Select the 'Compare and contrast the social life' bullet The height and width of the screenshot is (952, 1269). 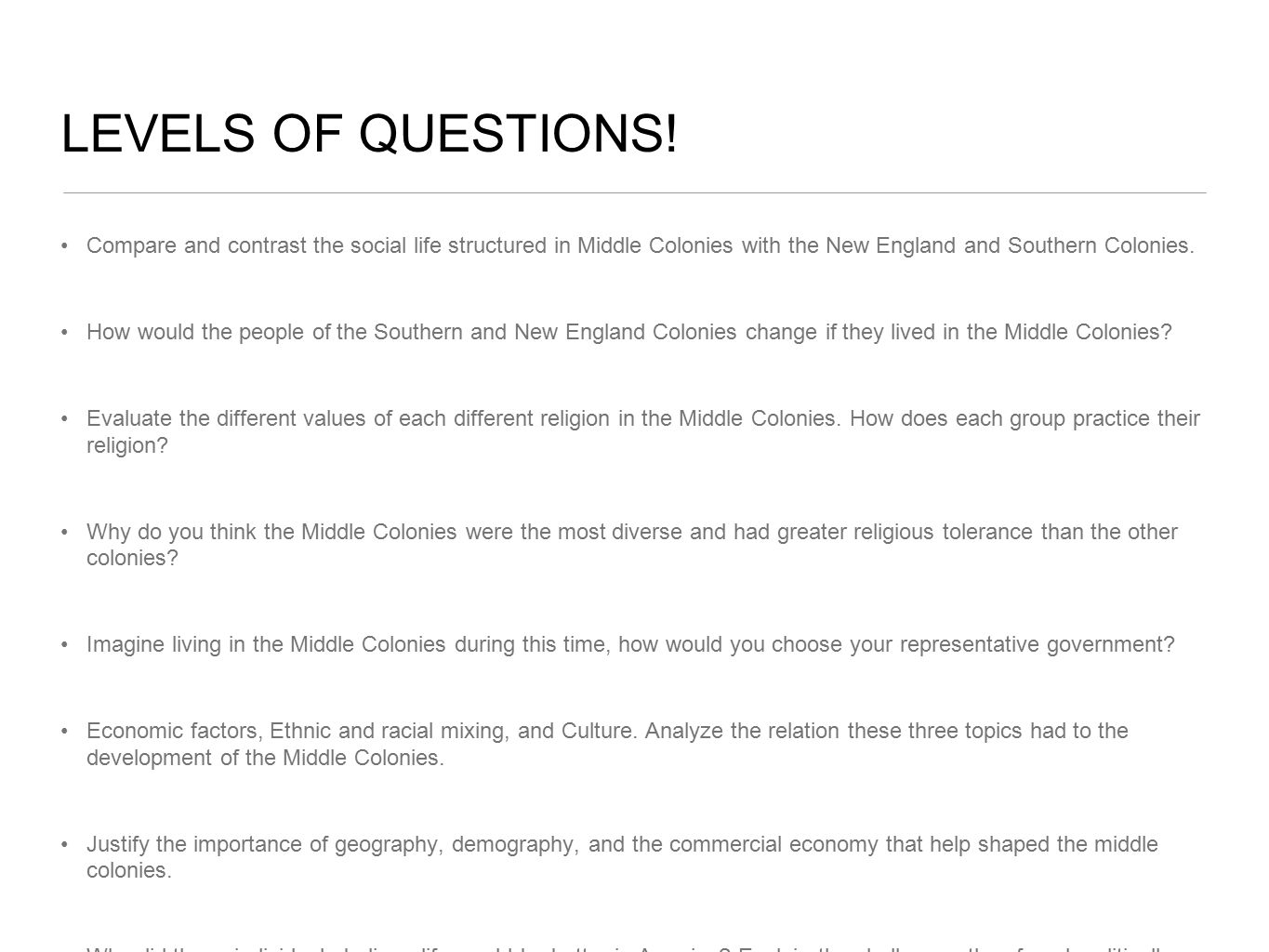(641, 245)
